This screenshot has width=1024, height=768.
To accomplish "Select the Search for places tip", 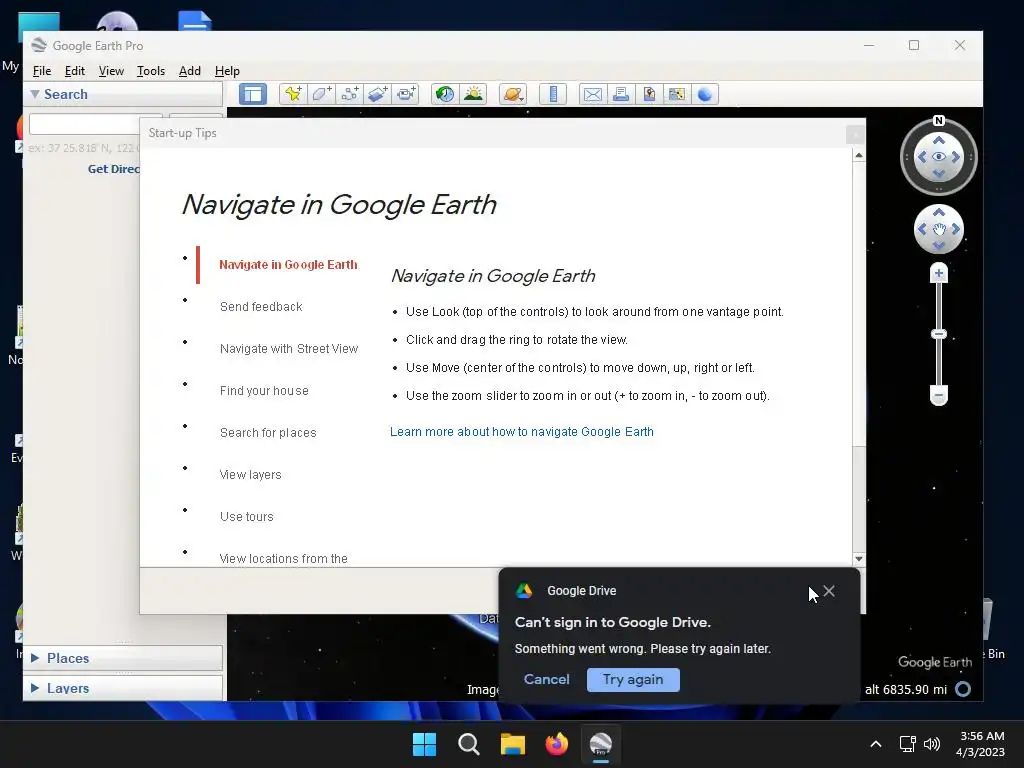I will 268,432.
